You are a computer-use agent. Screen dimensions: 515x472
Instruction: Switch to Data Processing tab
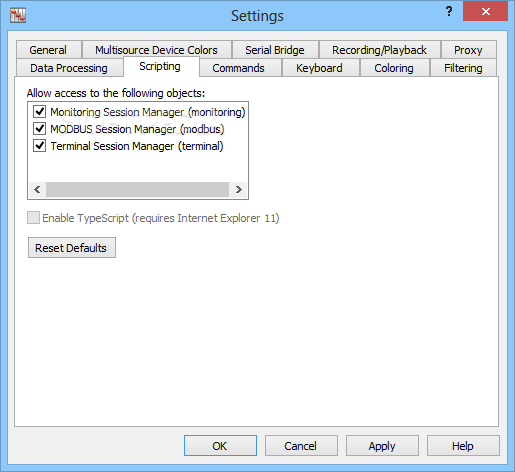(69, 68)
